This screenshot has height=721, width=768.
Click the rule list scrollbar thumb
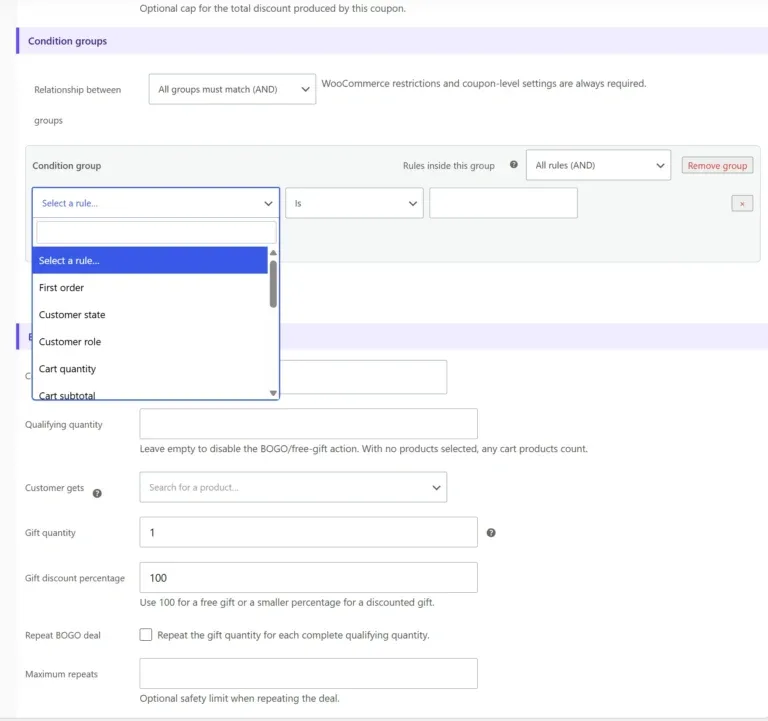click(273, 284)
